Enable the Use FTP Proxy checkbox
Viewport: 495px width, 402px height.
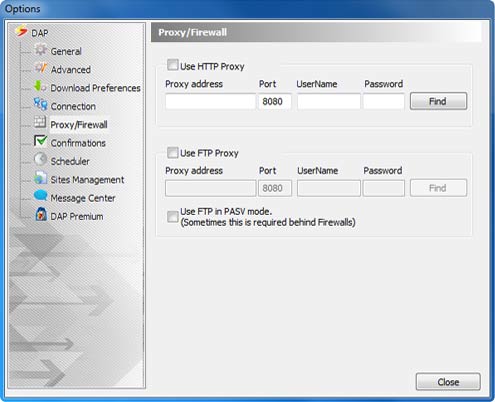pyautogui.click(x=172, y=153)
